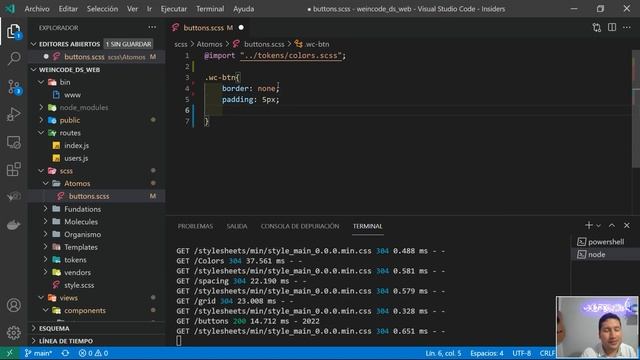Screen dimensions: 640x360
Task: Create a new terminal with plus icon
Action: [588, 225]
